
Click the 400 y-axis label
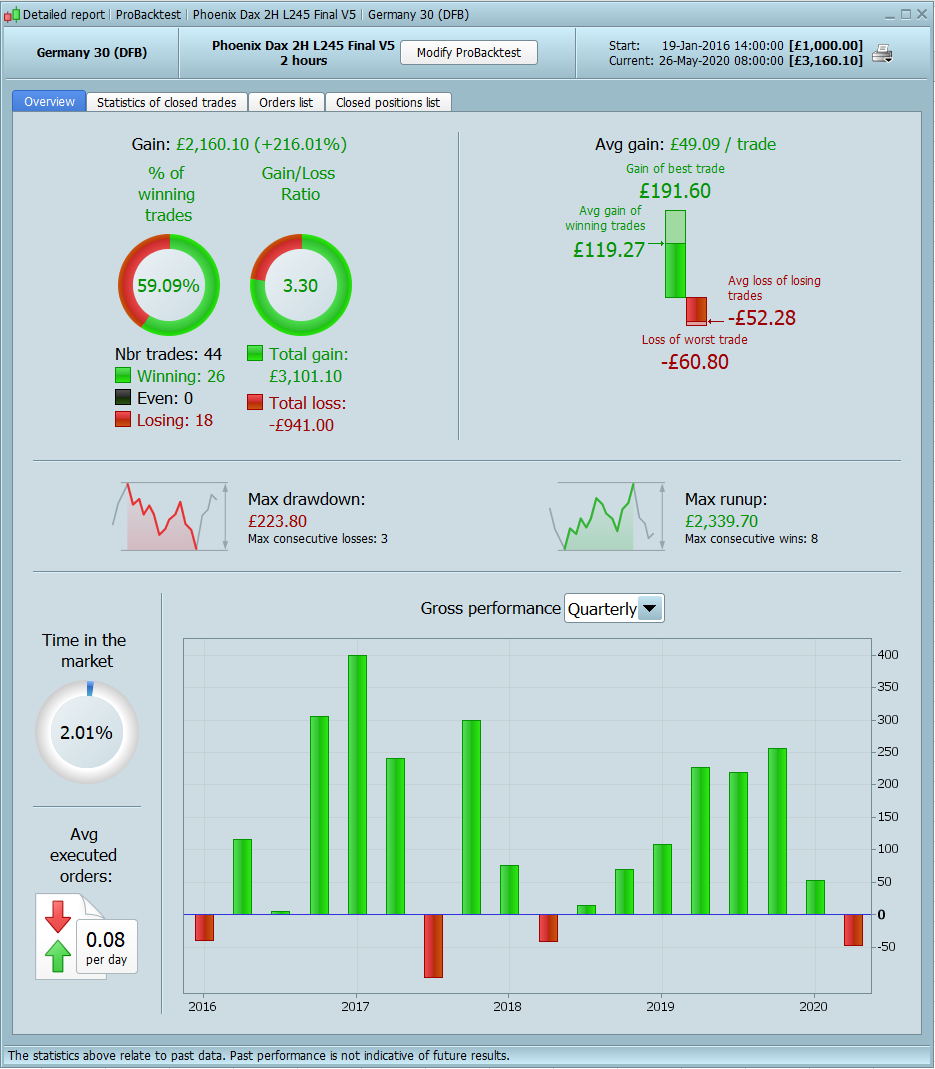click(888, 654)
